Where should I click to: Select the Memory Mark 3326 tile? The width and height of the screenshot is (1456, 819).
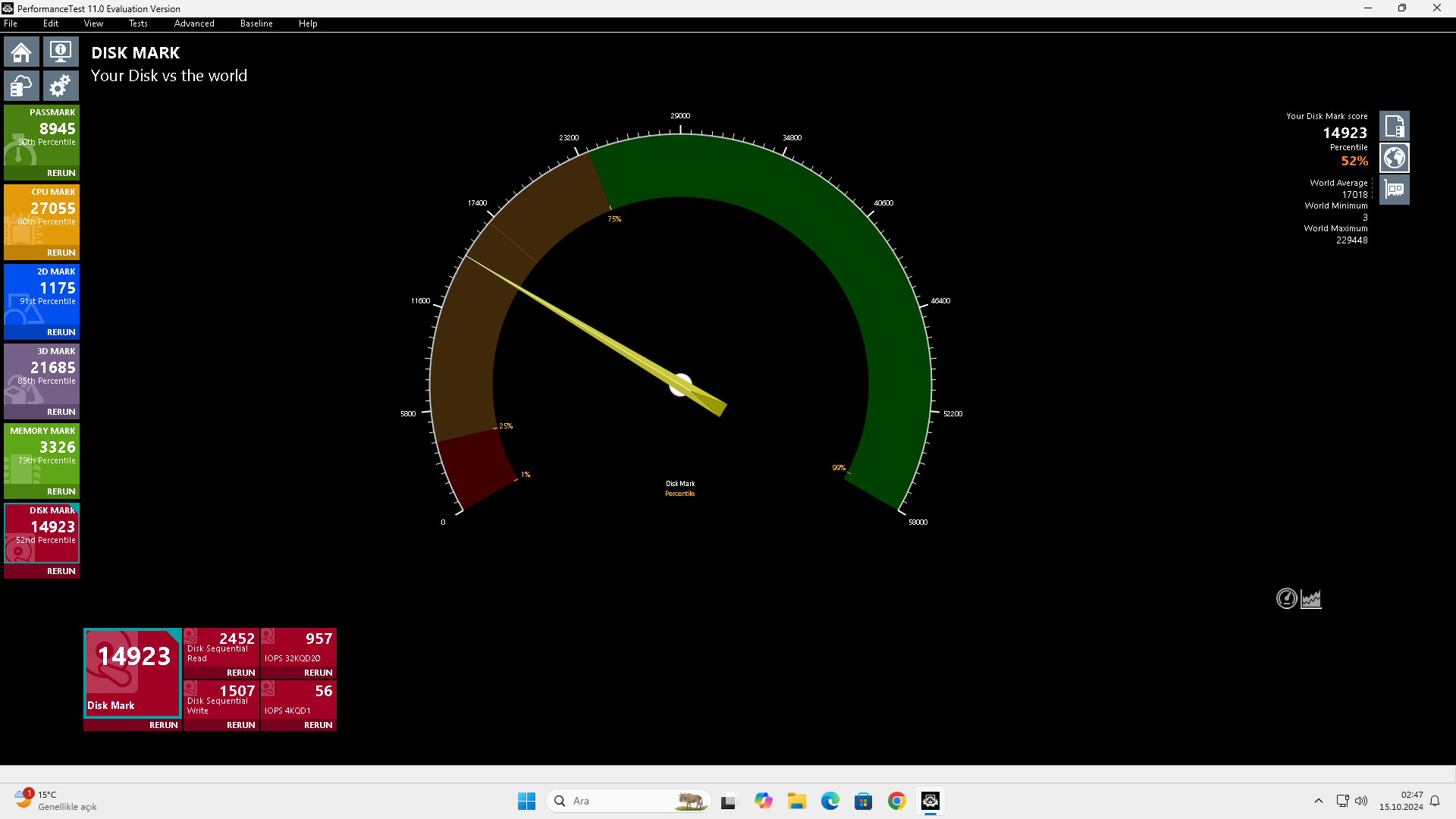pos(42,454)
